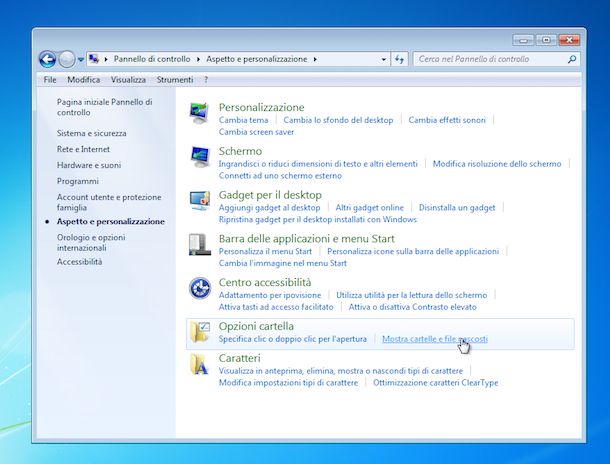Open the recent pages dropdown arrow
610x464 pixels.
click(x=81, y=60)
